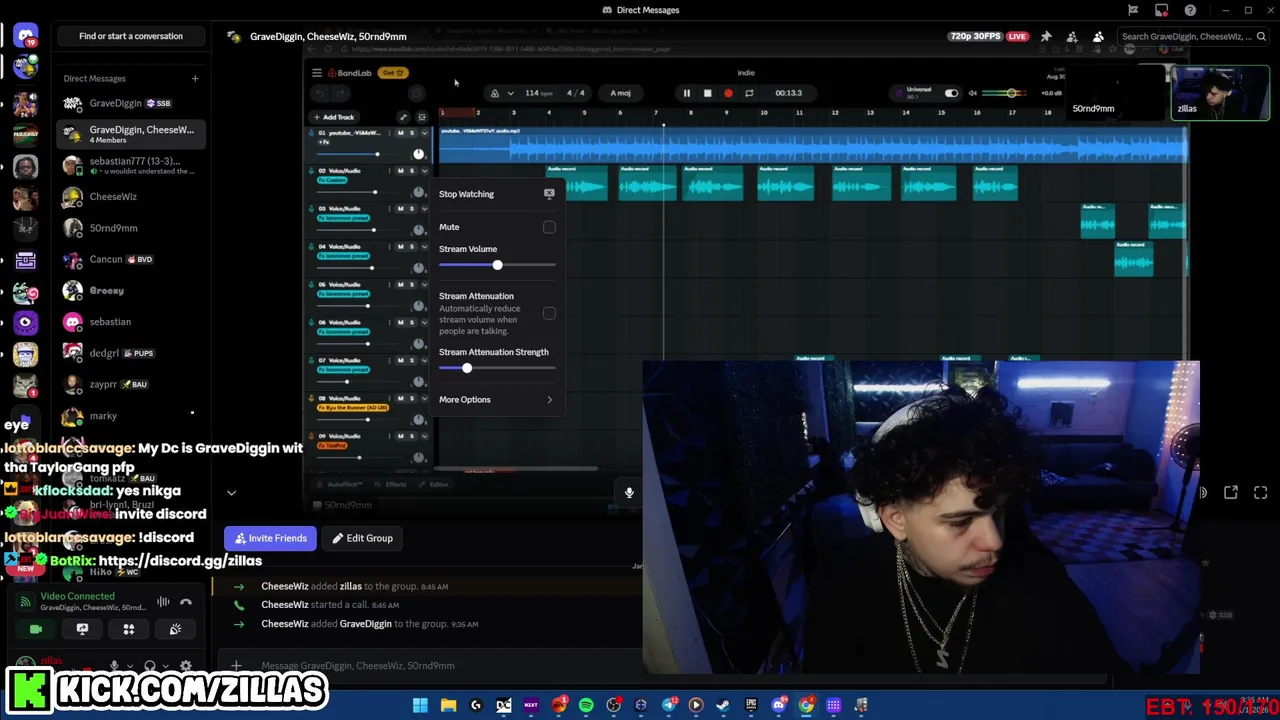Open Cancun BVD direct message
The height and width of the screenshot is (720, 1280).
tap(130, 259)
